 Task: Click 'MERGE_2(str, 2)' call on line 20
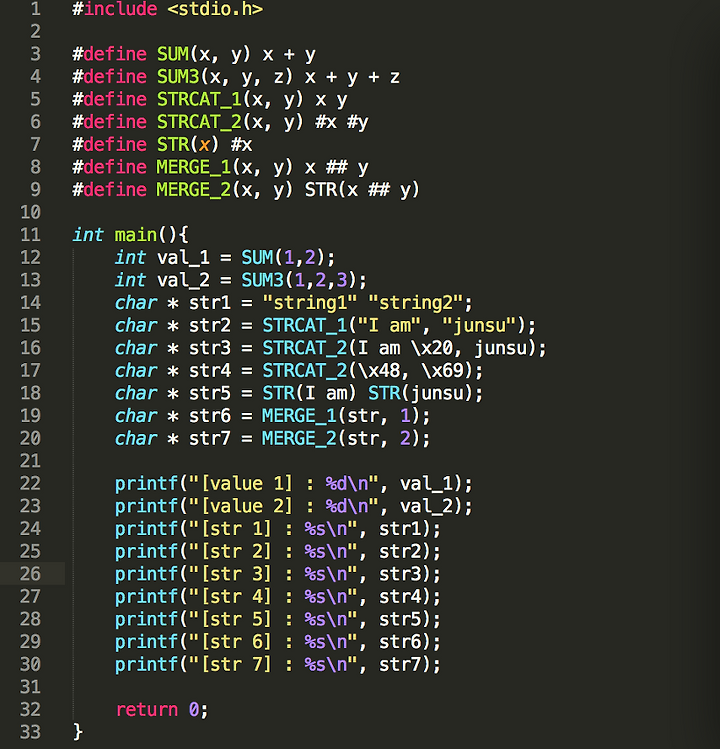pos(341,439)
